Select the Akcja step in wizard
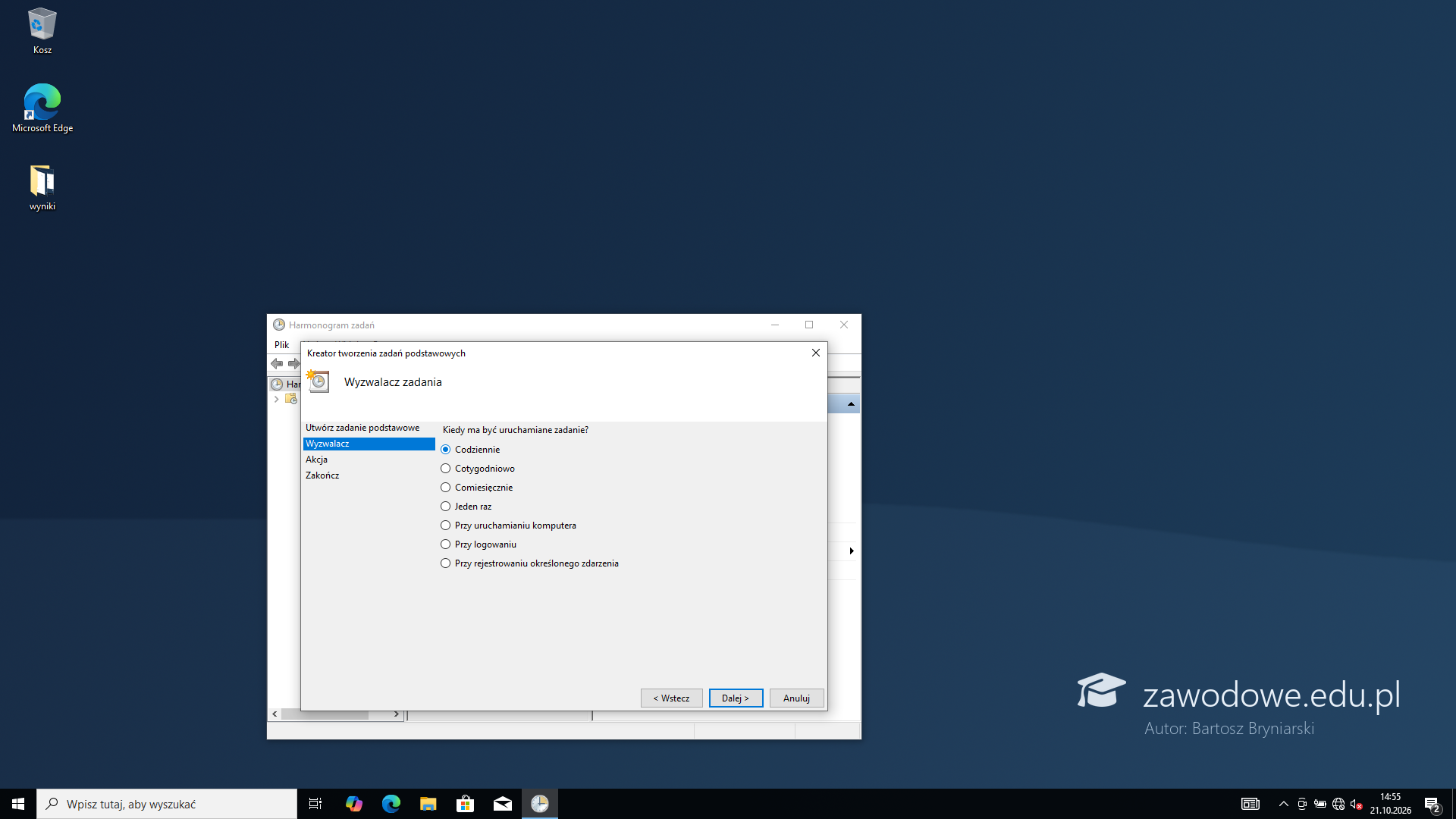Viewport: 1456px width, 819px height. coord(317,460)
